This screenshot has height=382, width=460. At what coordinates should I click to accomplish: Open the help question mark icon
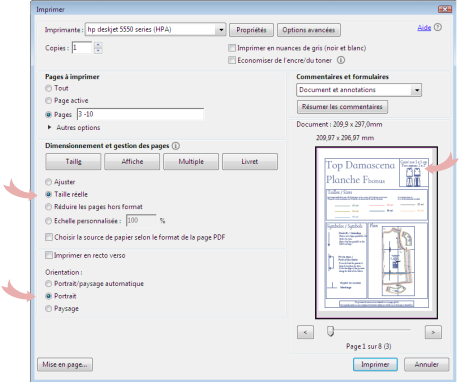pos(438,27)
